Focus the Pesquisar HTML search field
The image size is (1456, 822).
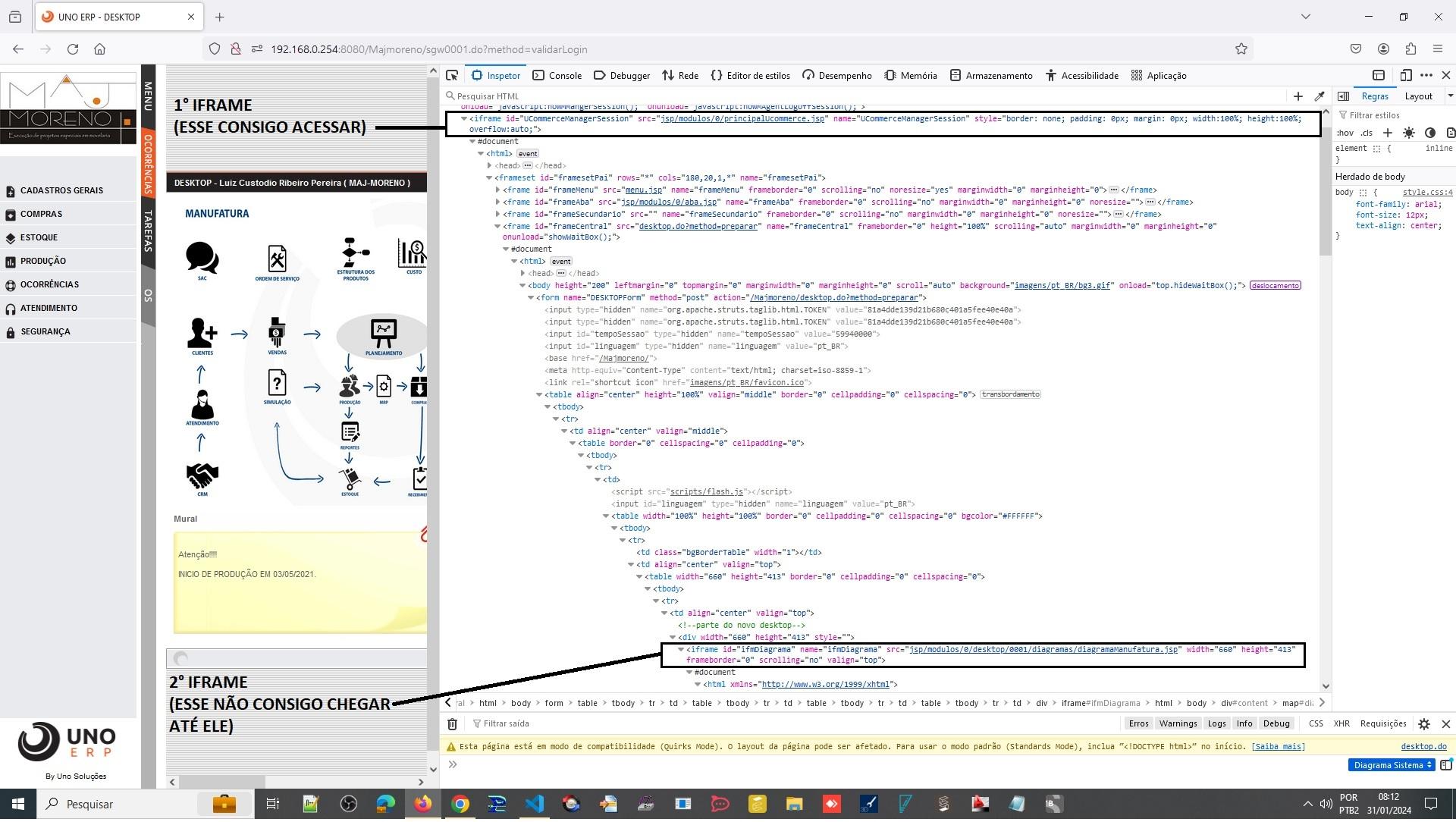pos(864,96)
